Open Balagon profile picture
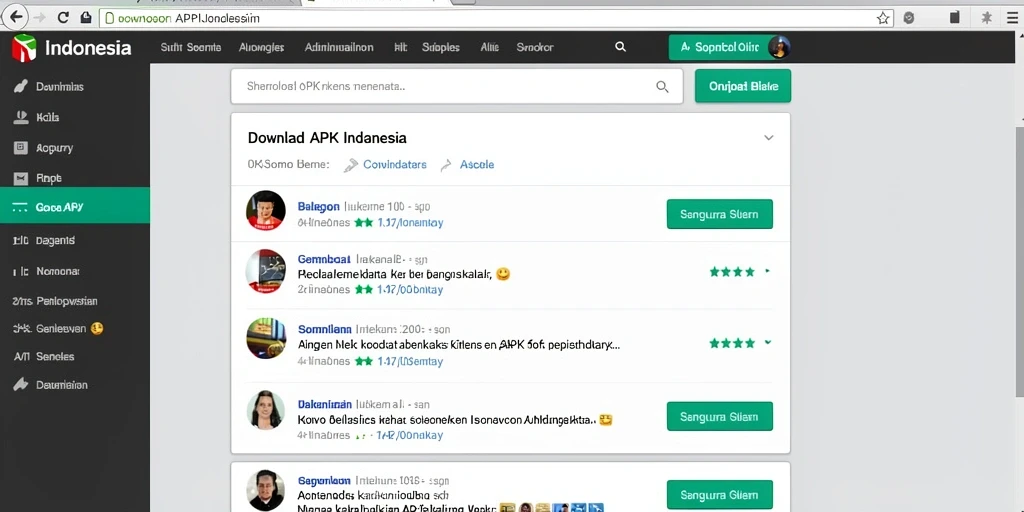The width and height of the screenshot is (1024, 512). click(265, 210)
